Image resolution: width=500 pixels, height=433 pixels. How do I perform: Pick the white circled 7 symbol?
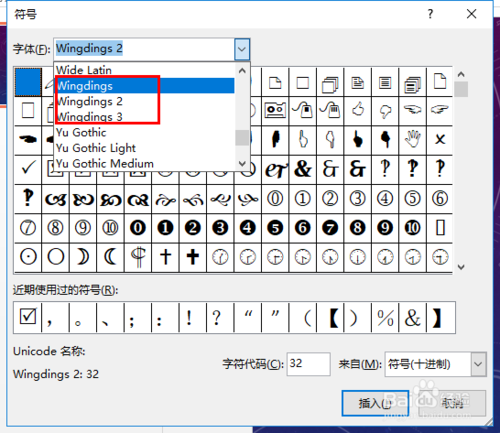click(28, 228)
